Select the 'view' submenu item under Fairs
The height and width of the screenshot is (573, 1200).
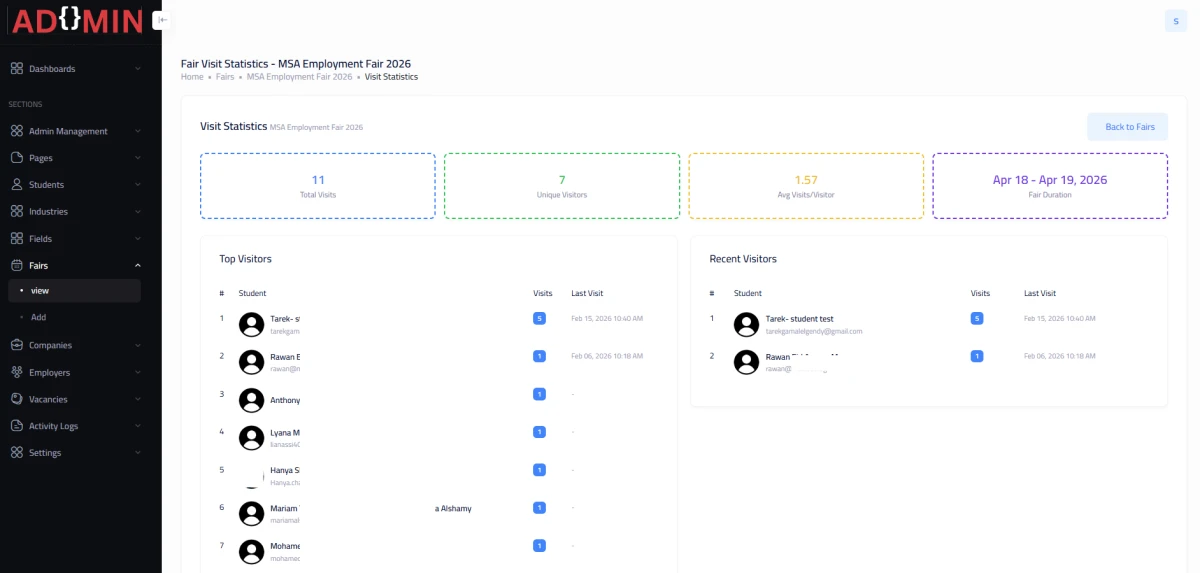tap(40, 291)
